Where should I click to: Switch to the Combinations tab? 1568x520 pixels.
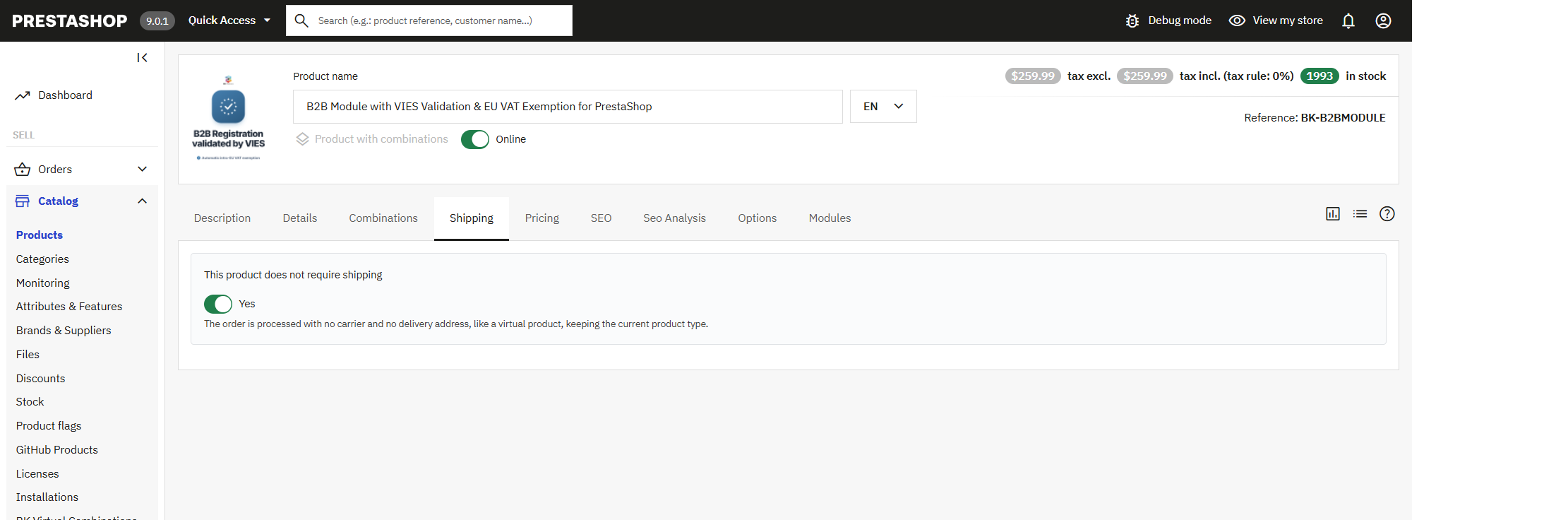pos(383,218)
